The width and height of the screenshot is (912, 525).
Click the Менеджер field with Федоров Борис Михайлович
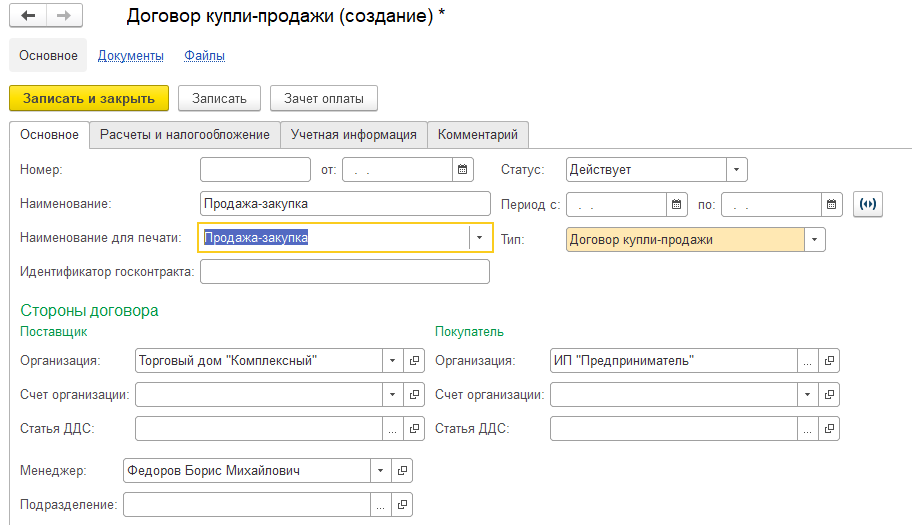click(x=247, y=471)
